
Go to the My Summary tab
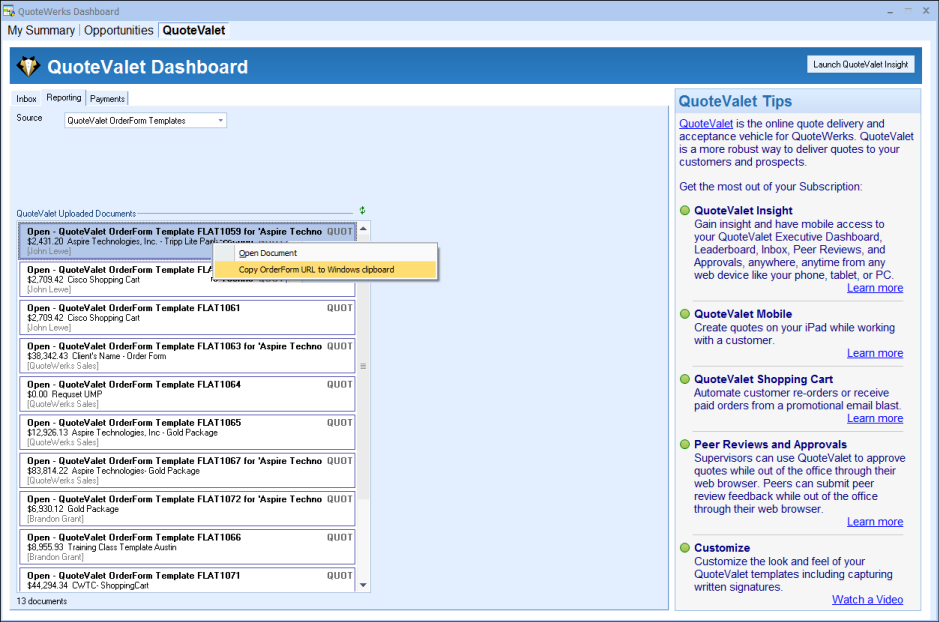click(41, 30)
